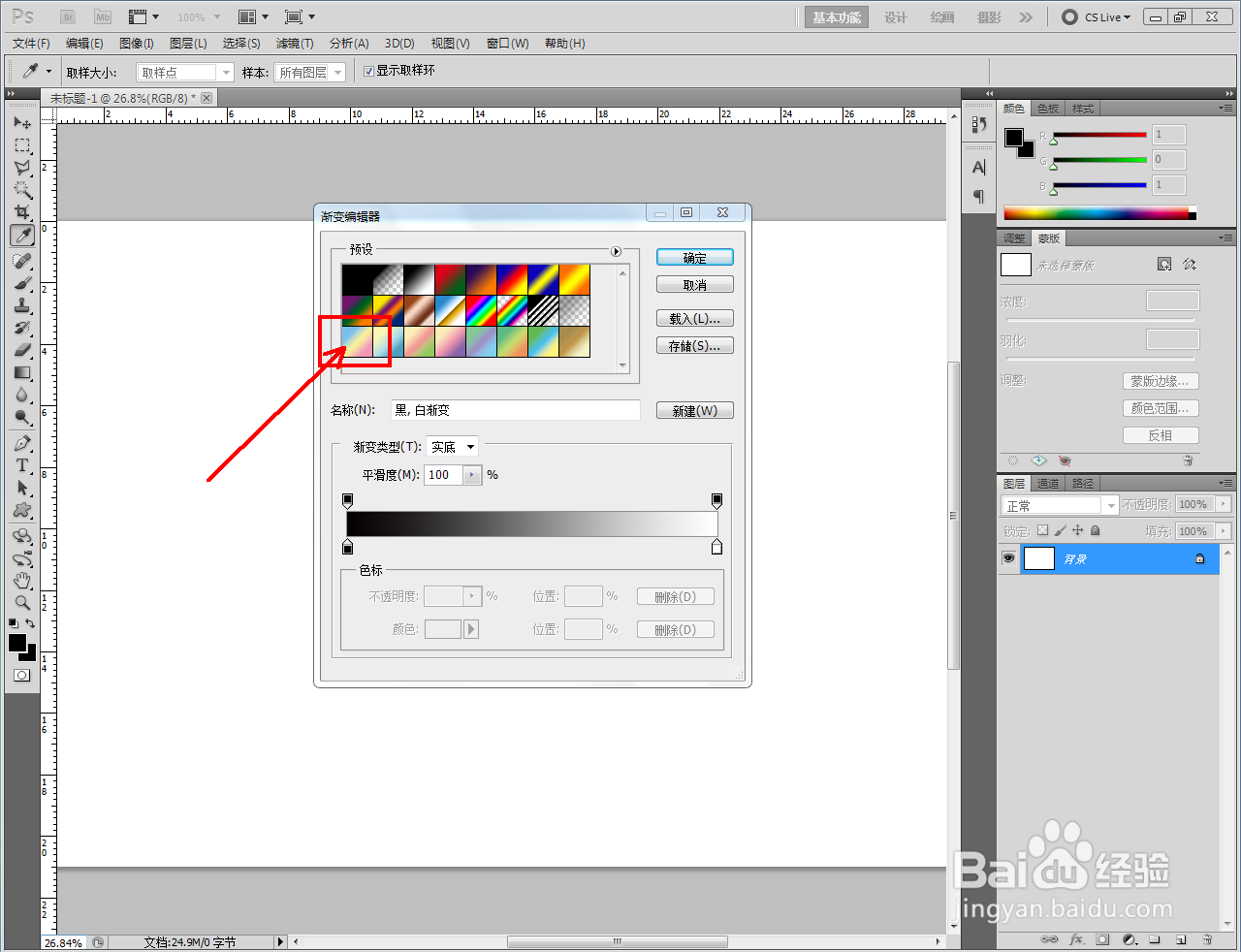This screenshot has width=1241, height=952.
Task: Select the Zoom tool
Action: tap(22, 603)
